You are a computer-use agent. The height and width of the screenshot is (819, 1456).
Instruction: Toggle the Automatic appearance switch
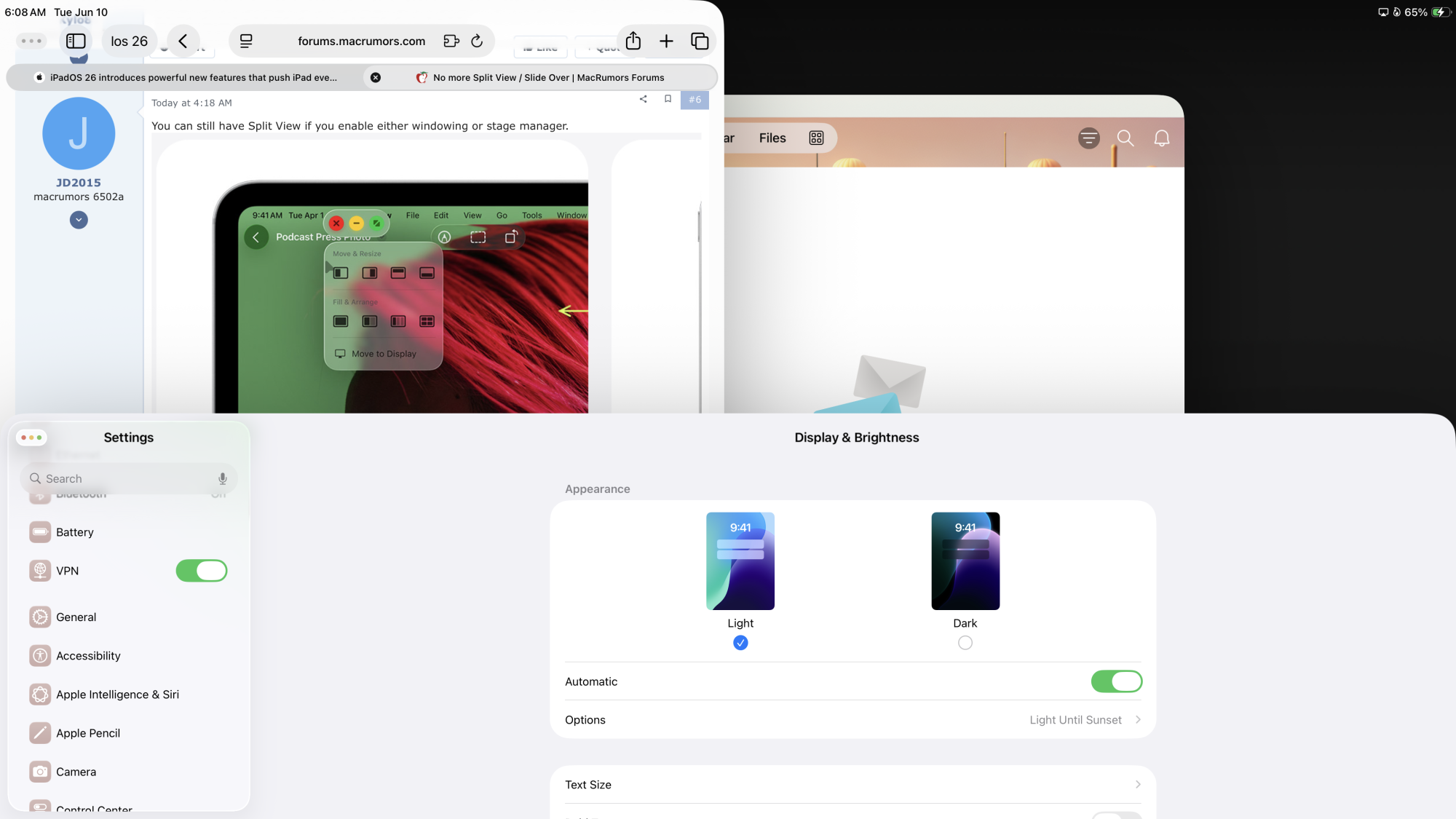pos(1116,681)
